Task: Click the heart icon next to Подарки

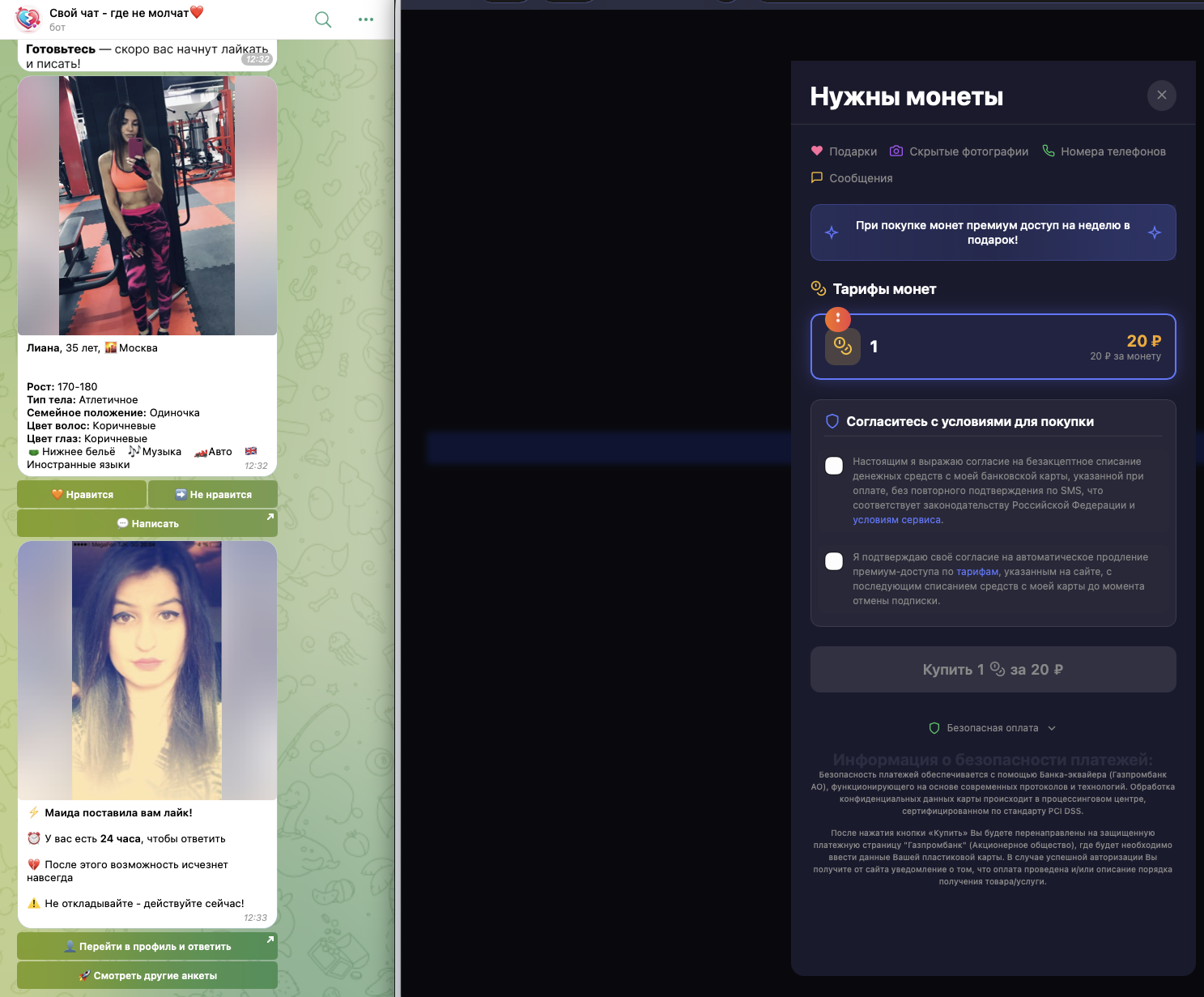Action: pos(817,151)
